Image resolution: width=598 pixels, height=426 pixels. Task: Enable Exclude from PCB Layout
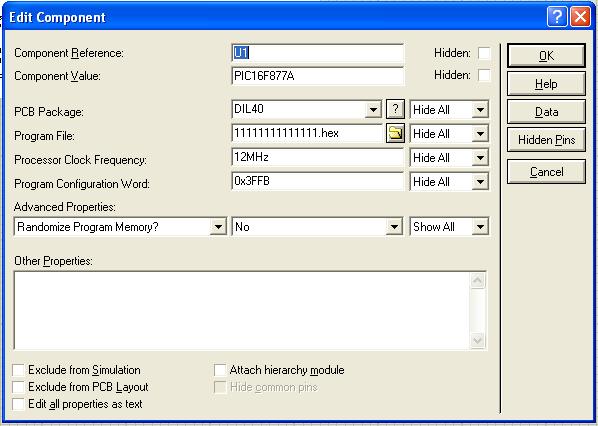tap(18, 387)
